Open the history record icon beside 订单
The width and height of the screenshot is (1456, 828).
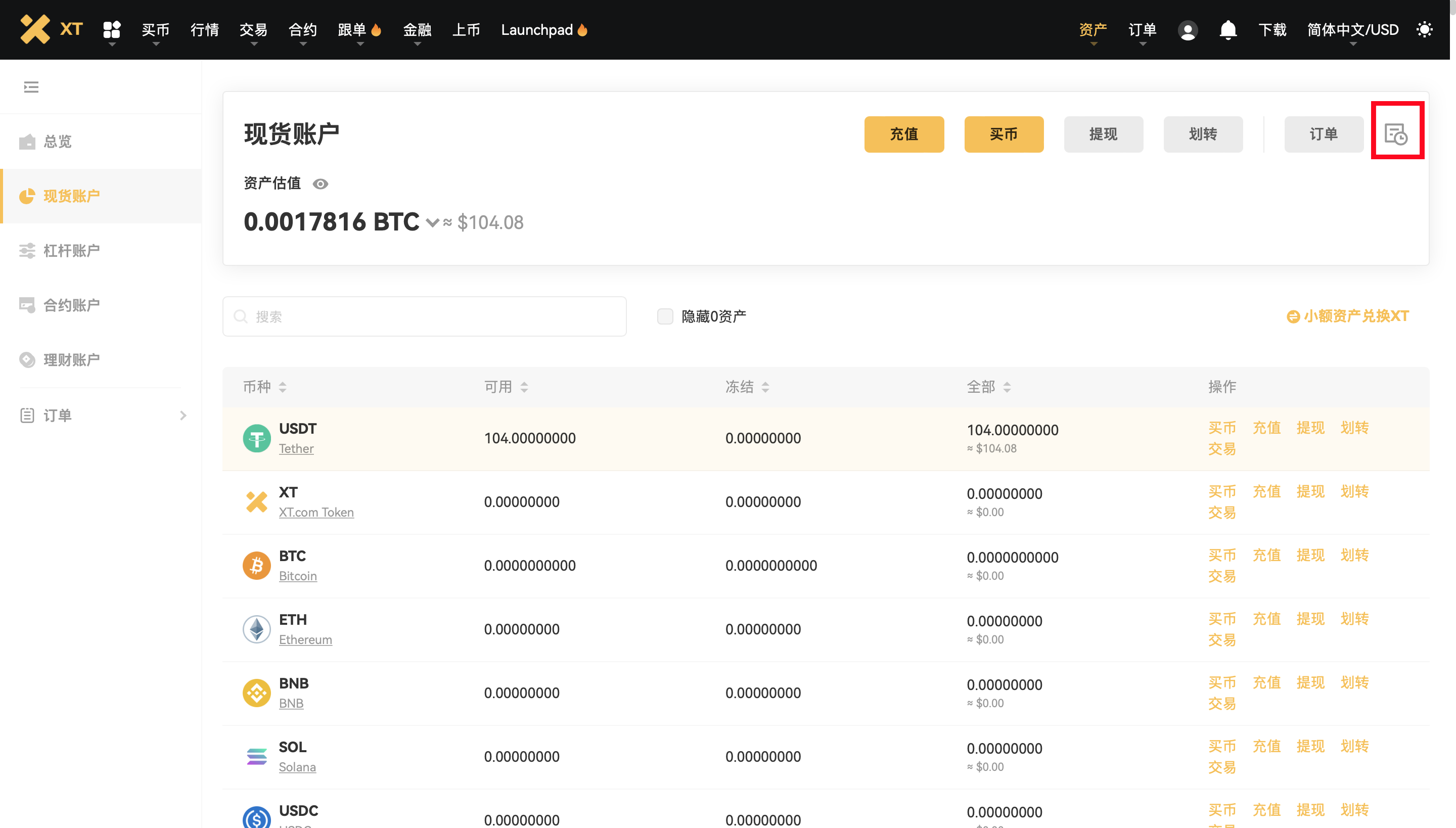pyautogui.click(x=1396, y=134)
